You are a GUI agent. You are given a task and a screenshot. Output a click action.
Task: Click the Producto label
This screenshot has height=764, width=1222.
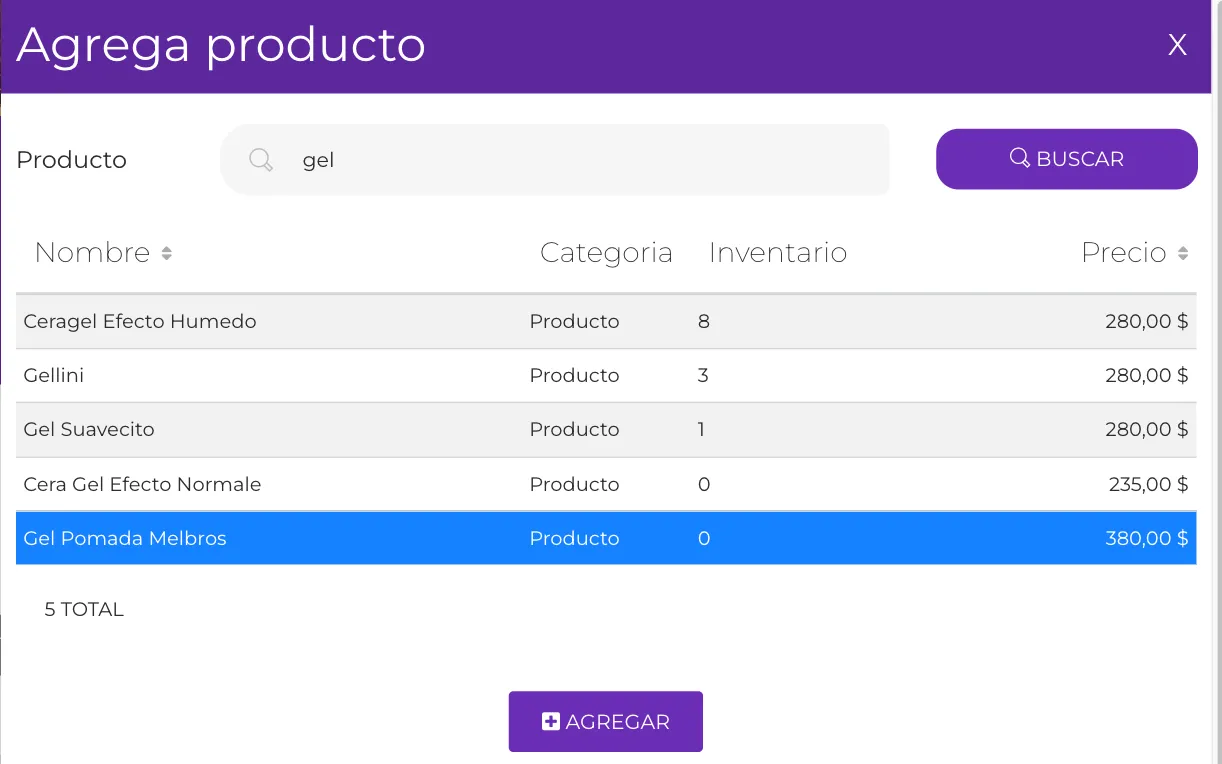point(71,159)
